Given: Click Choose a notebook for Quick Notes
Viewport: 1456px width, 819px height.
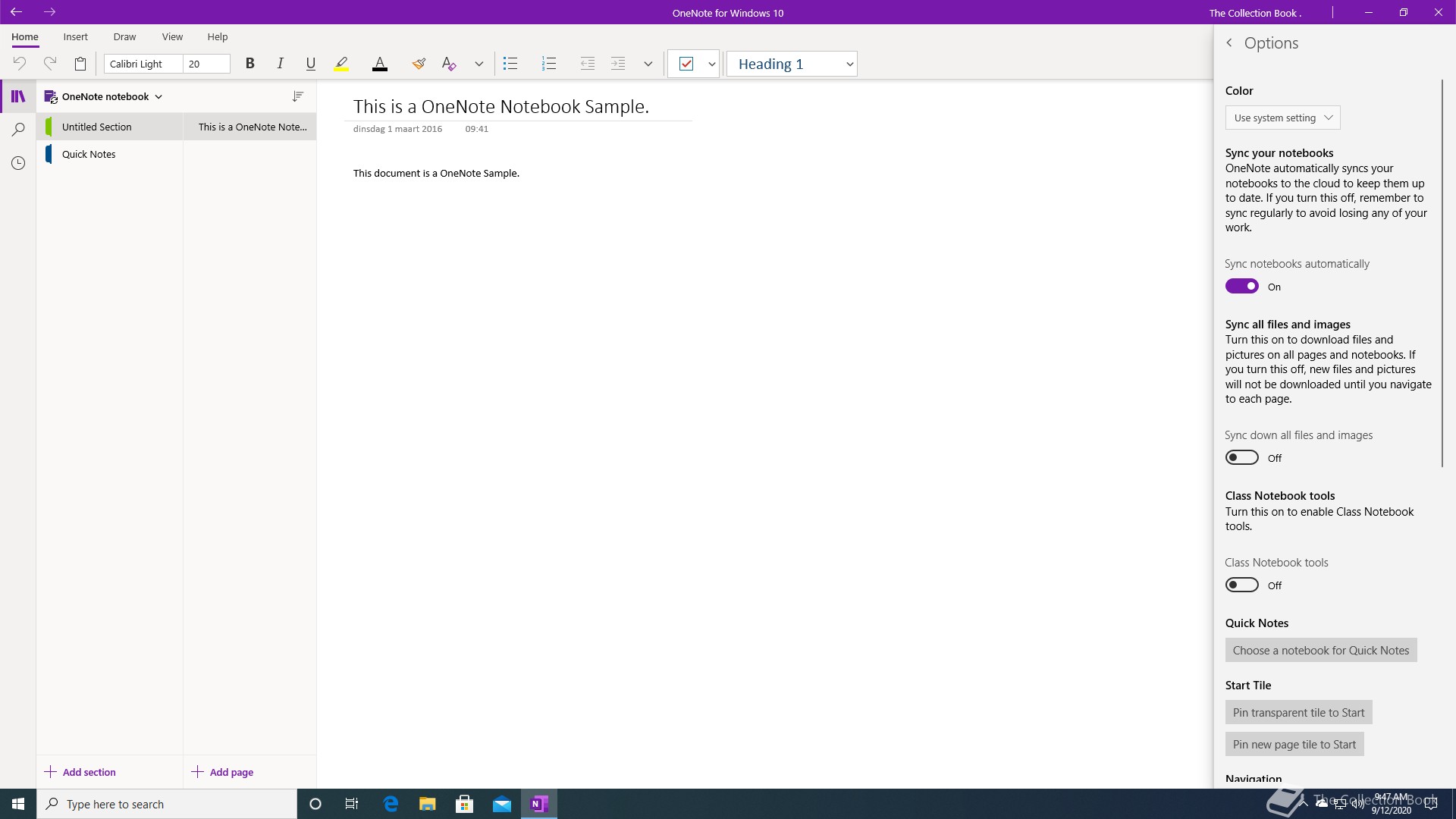Looking at the screenshot, I should click(1320, 650).
